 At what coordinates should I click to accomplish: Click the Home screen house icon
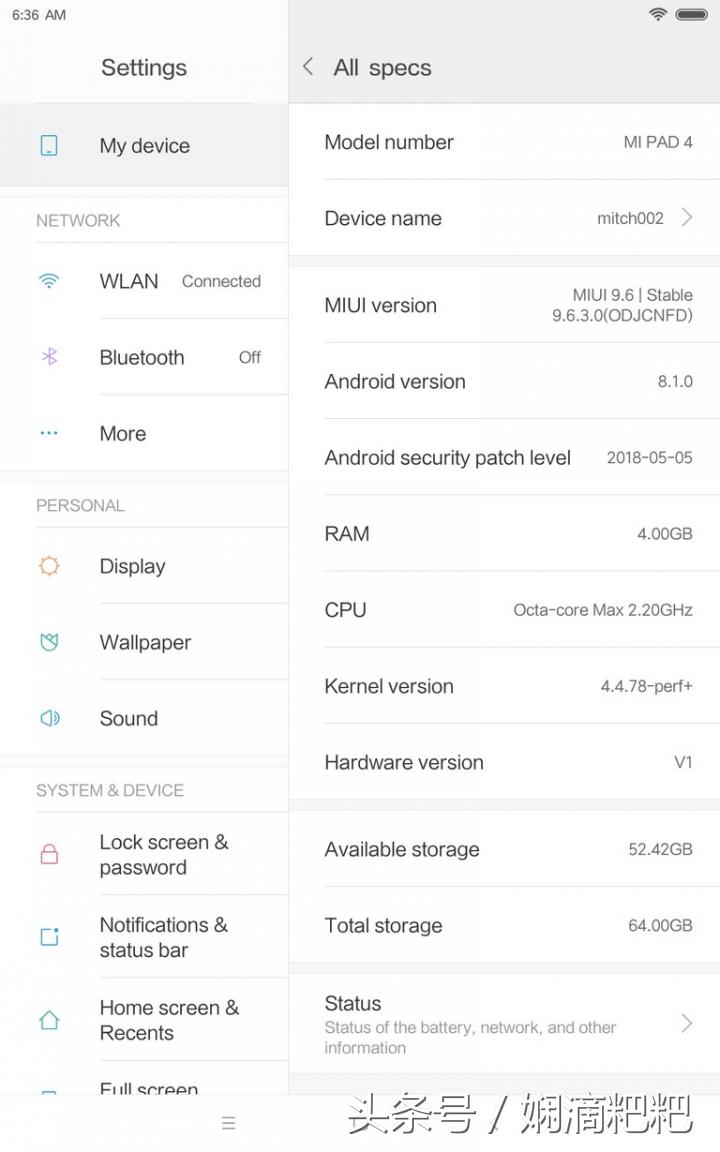tap(49, 1020)
